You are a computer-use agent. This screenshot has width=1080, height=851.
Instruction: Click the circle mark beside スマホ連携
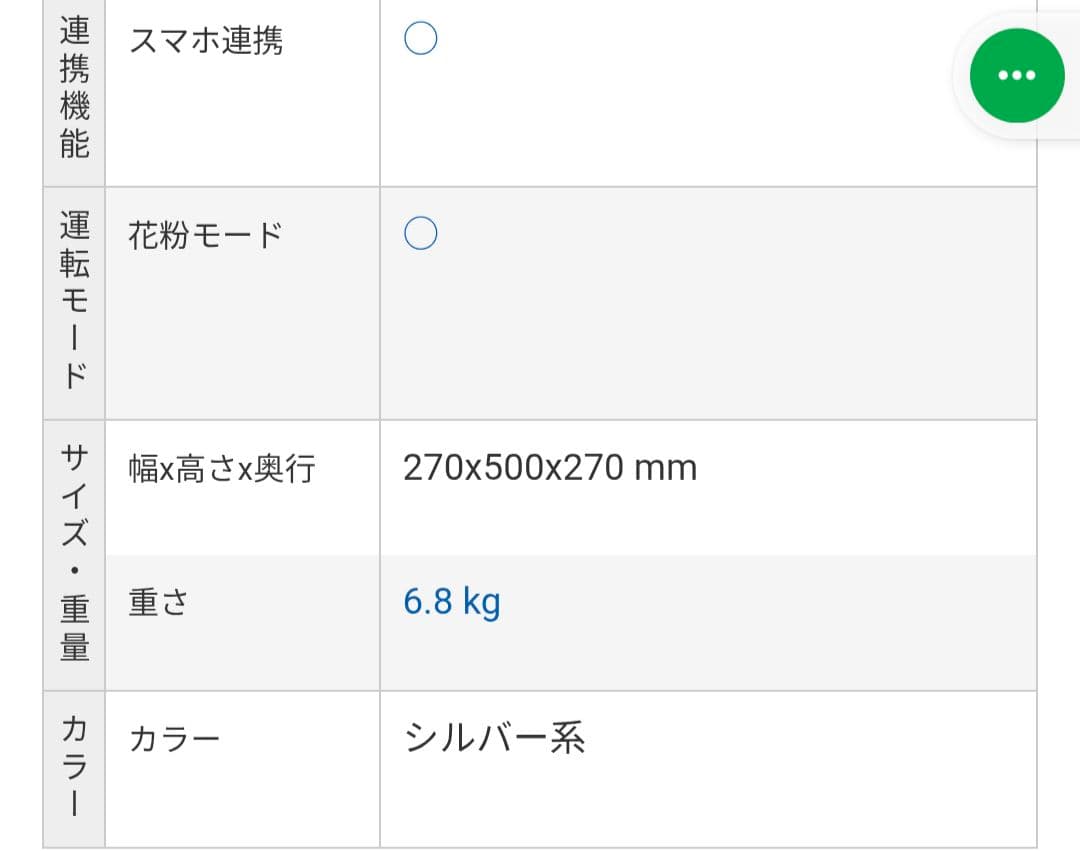(x=420, y=38)
